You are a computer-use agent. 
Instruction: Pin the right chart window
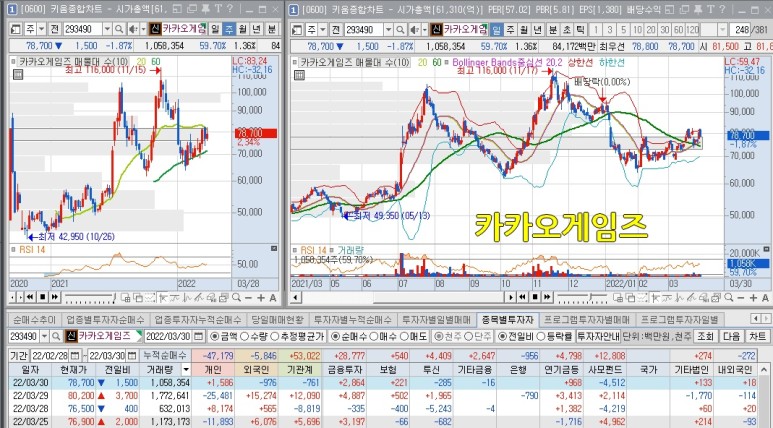tap(699, 9)
